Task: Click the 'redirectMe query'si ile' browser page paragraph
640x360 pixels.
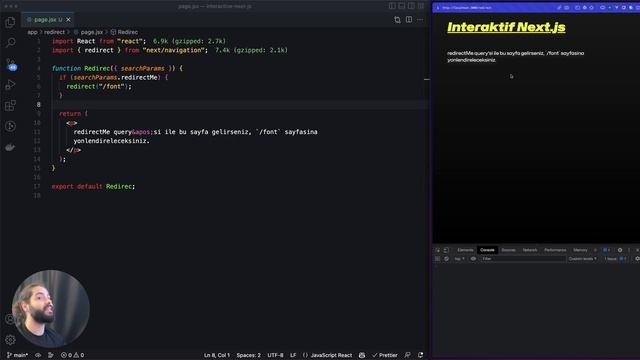Action: pyautogui.click(x=516, y=56)
